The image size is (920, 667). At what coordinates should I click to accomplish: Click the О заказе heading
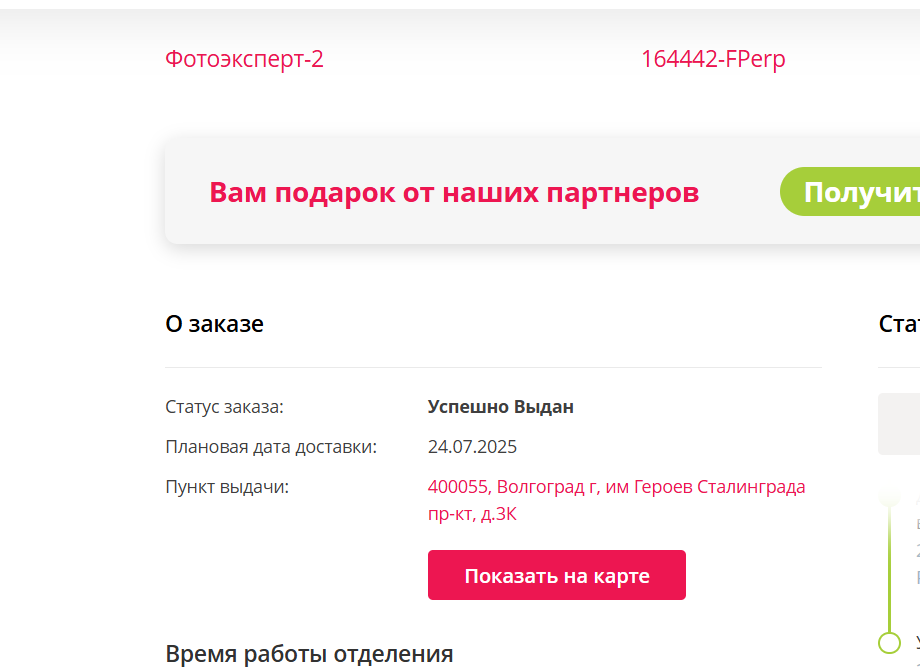[x=214, y=324]
